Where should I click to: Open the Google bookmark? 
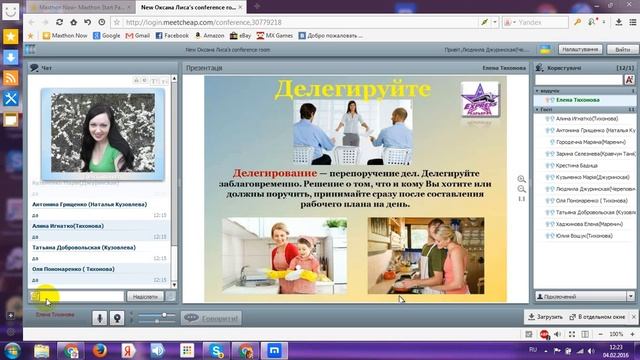tap(107, 36)
